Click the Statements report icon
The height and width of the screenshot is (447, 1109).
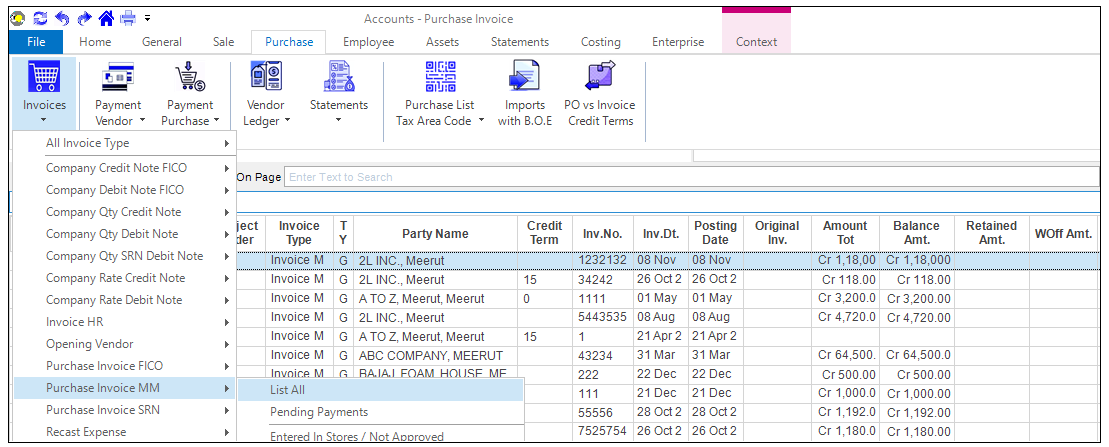338,77
